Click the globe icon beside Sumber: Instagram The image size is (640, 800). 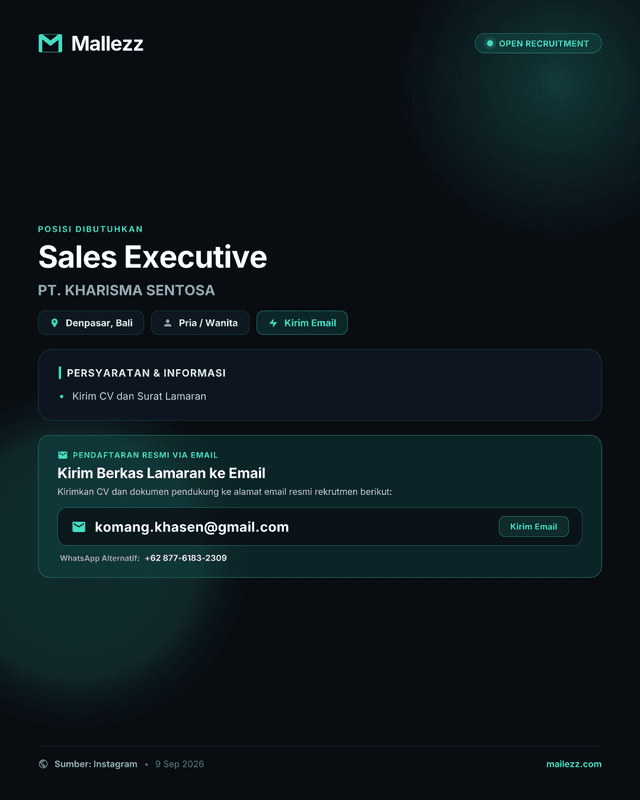coord(43,764)
